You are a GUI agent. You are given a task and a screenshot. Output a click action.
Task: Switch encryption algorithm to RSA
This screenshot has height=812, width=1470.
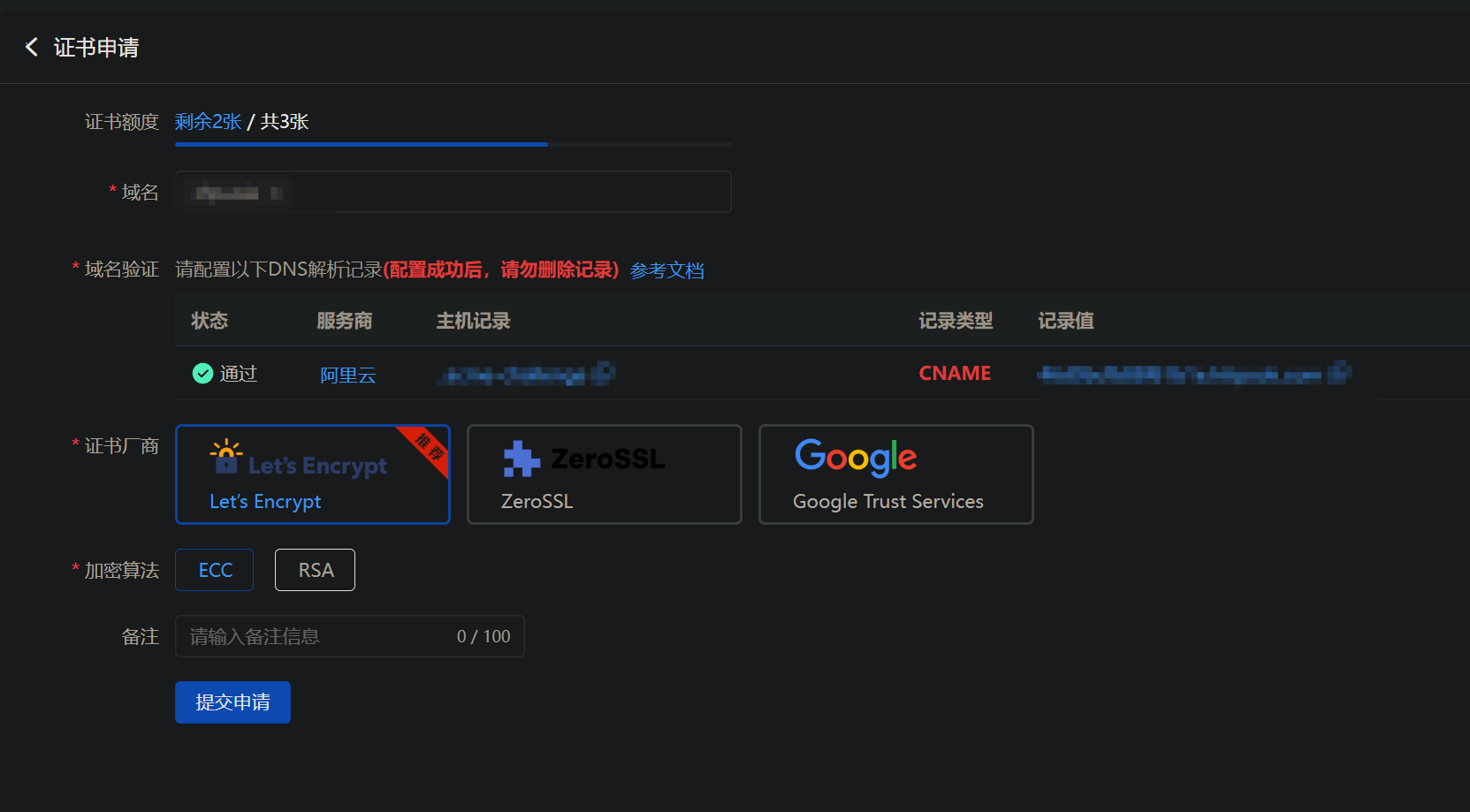[316, 570]
